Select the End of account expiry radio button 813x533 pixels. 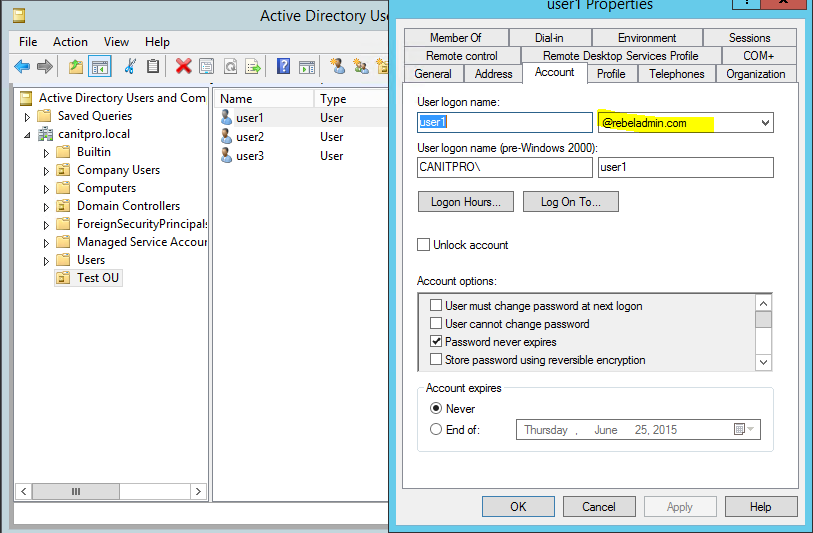click(436, 429)
